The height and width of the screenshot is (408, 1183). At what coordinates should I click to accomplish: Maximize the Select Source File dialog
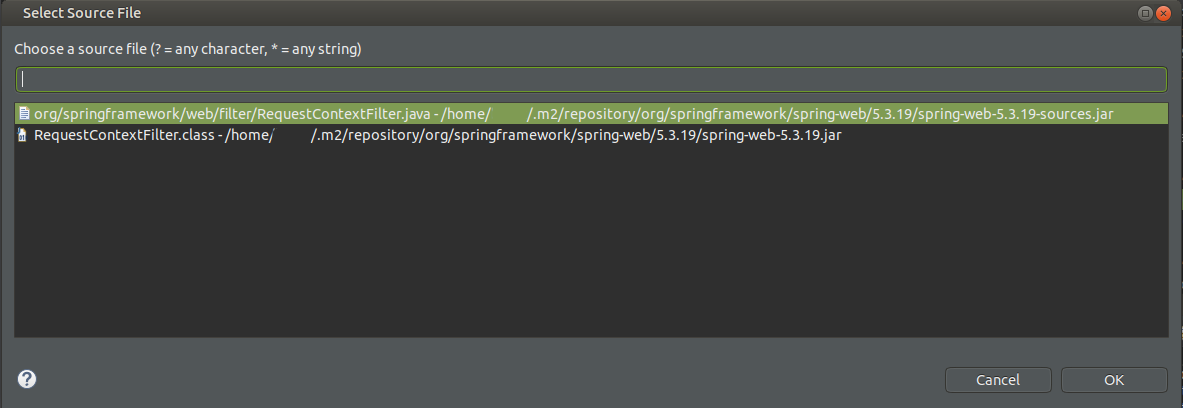(x=1145, y=13)
